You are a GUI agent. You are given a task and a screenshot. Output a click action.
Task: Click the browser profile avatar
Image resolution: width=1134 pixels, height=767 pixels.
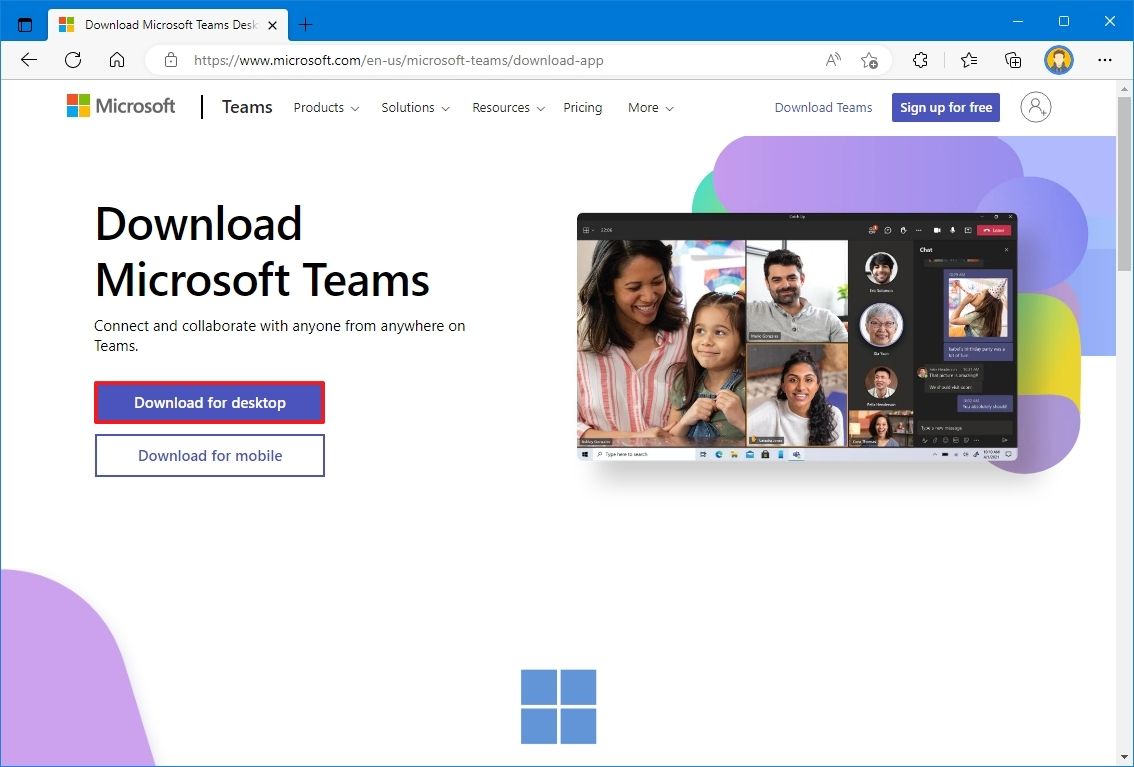pos(1058,60)
